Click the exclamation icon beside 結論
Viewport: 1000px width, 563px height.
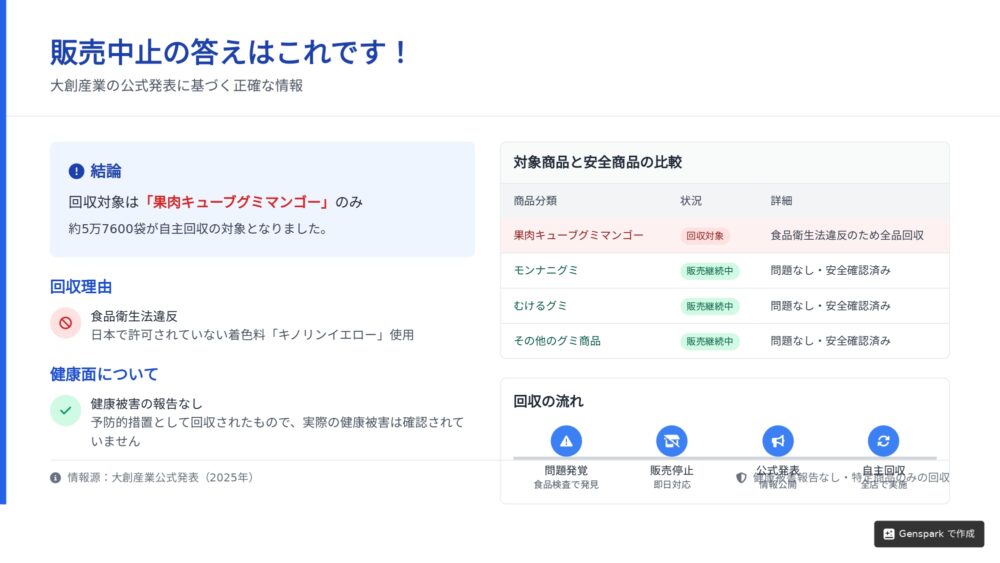click(x=76, y=171)
